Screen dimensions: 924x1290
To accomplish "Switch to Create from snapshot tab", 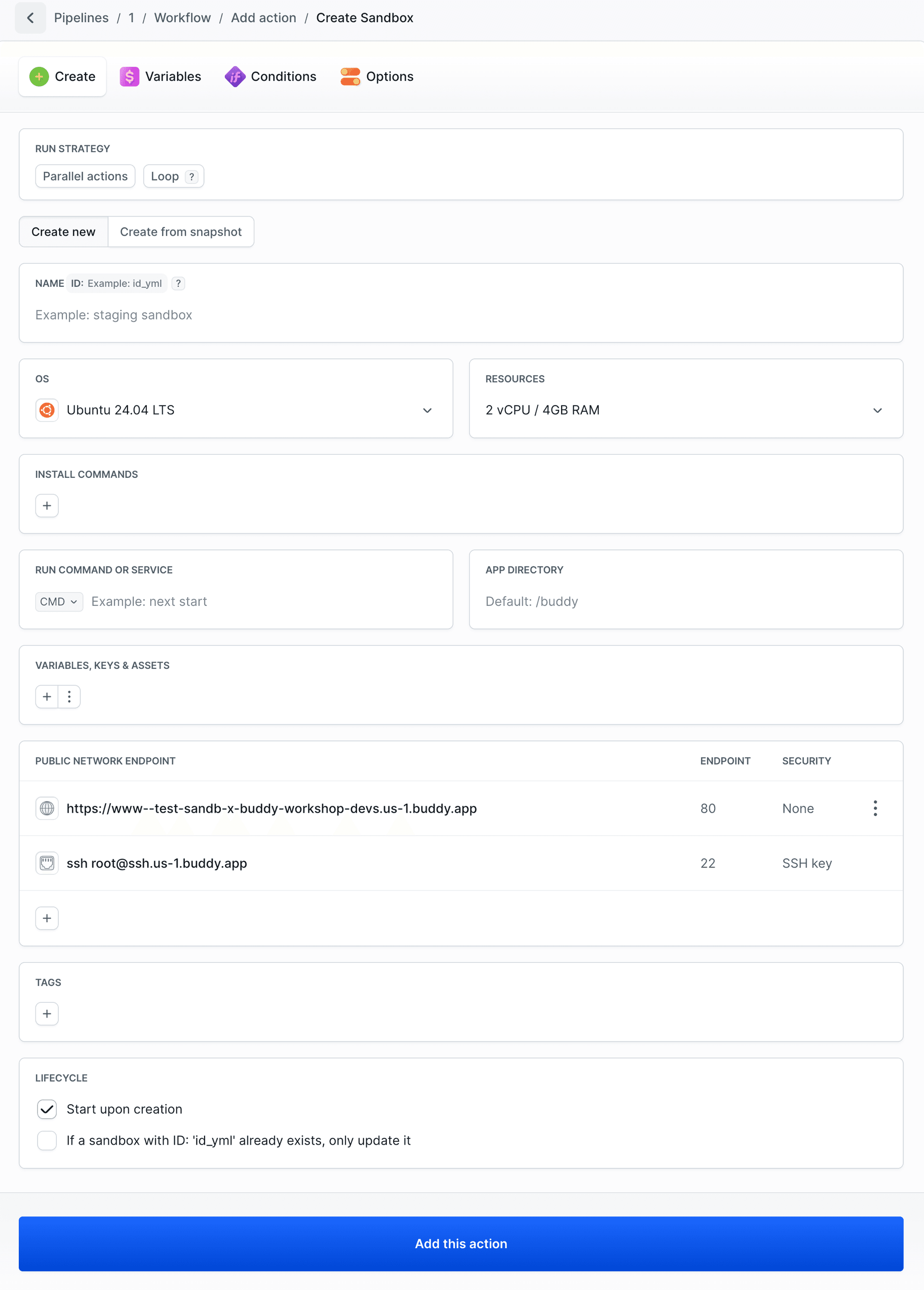I will (181, 231).
